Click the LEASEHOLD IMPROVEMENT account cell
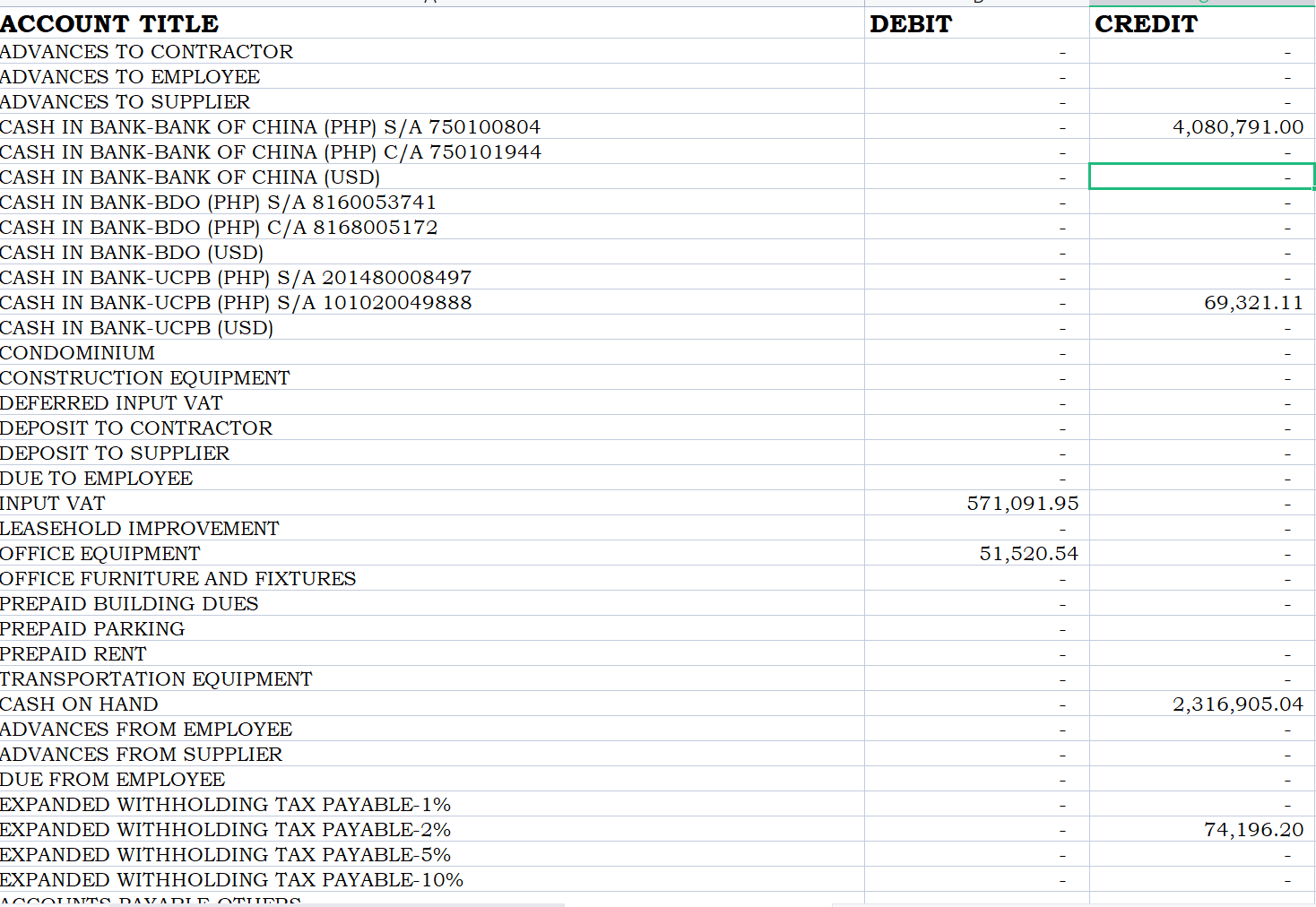The height and width of the screenshot is (907, 1316). (x=432, y=528)
